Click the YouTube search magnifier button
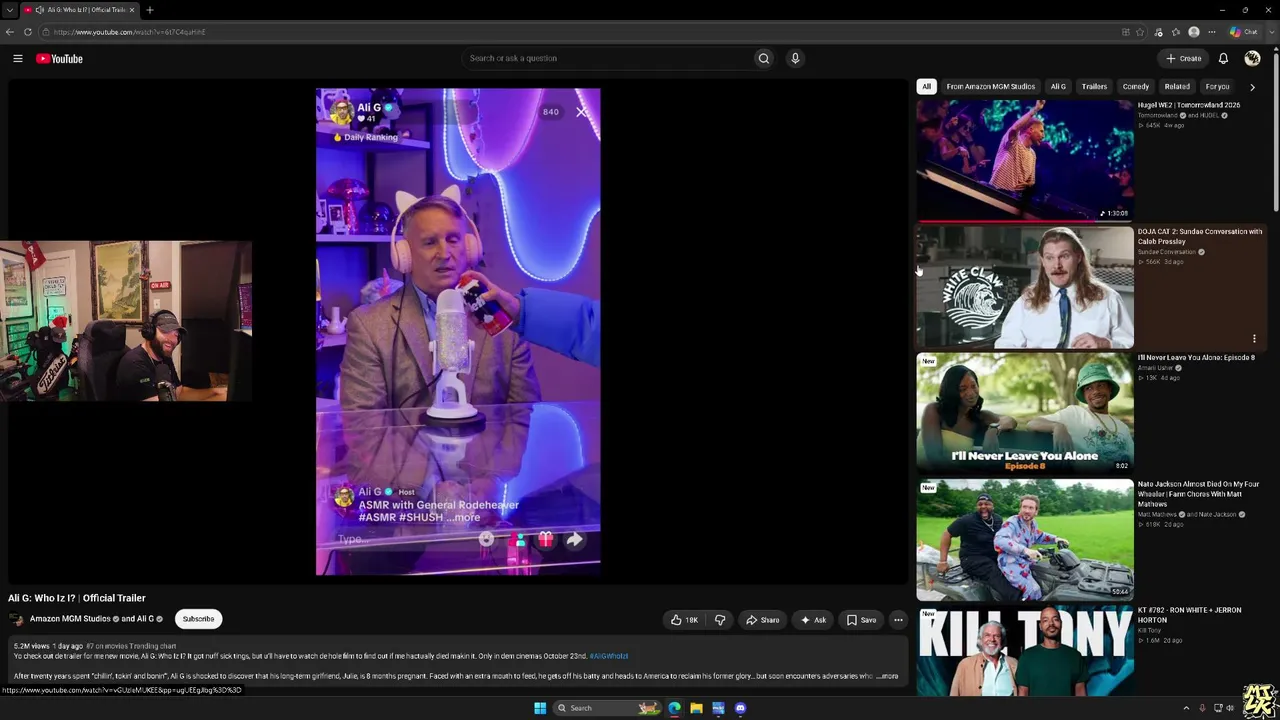1280x720 pixels. (x=764, y=58)
